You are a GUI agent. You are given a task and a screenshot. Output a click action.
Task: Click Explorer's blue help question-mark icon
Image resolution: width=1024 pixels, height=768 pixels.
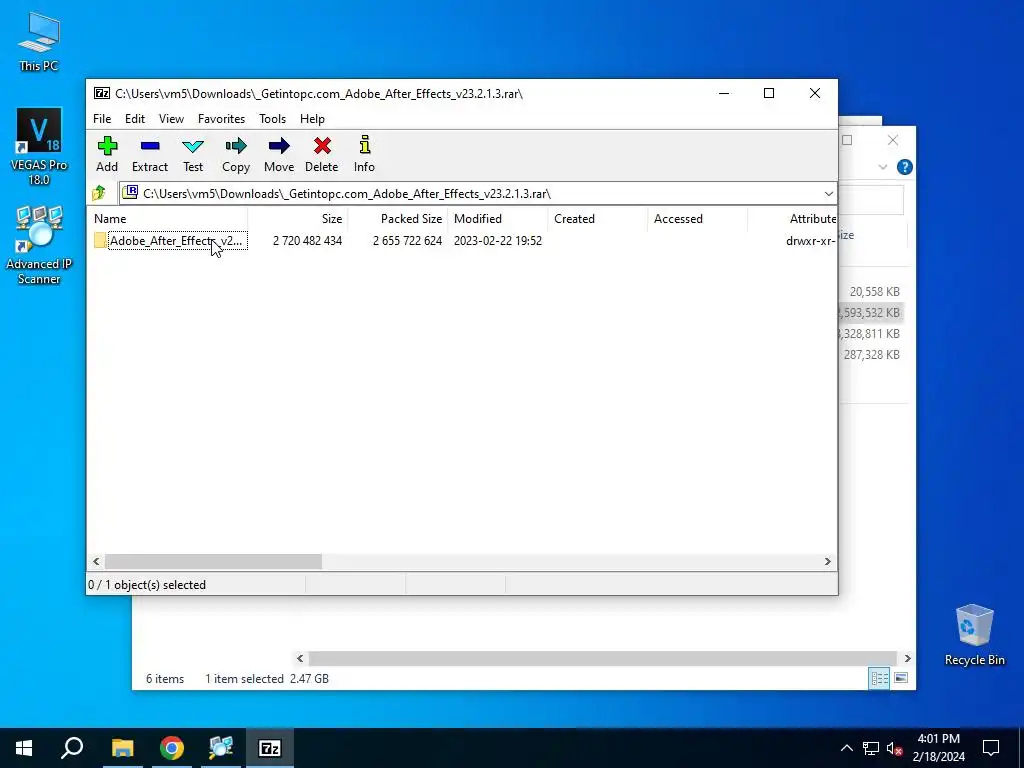[x=904, y=167]
